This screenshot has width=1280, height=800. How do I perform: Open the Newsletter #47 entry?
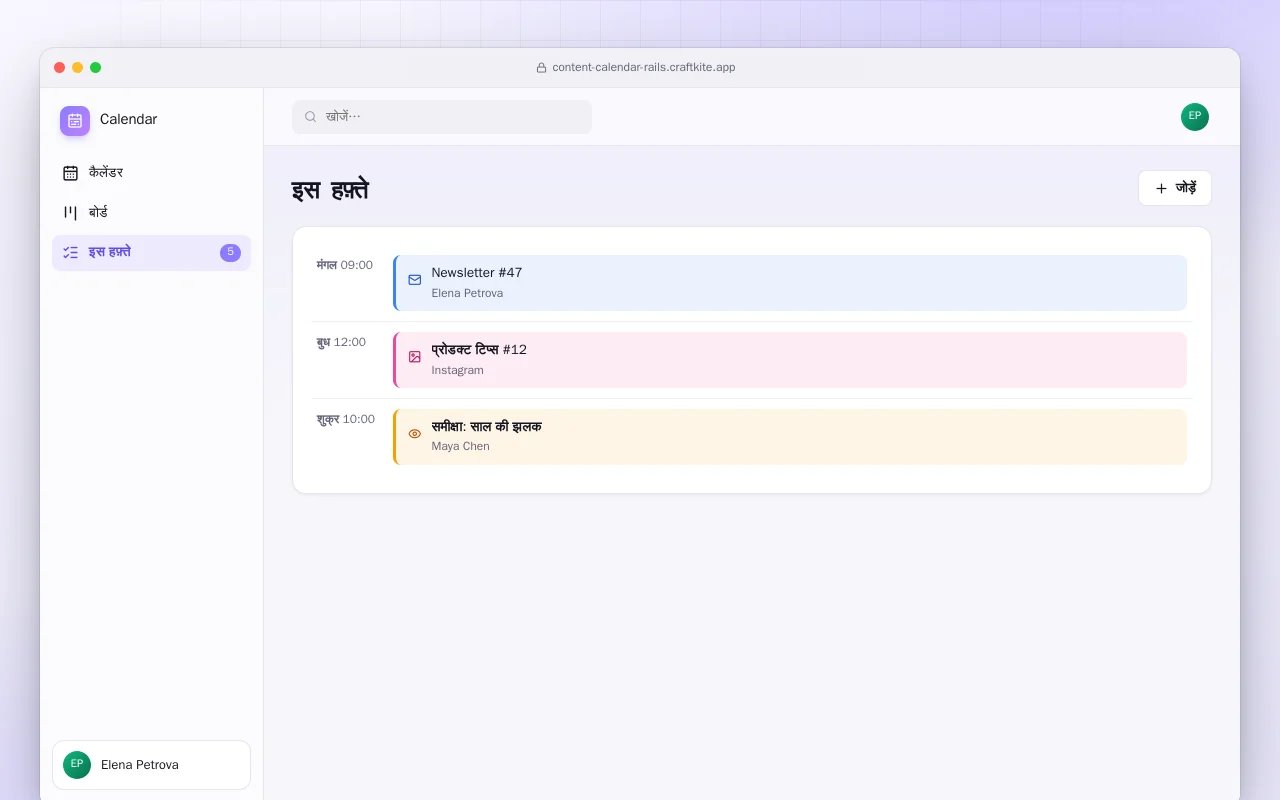pyautogui.click(x=790, y=283)
